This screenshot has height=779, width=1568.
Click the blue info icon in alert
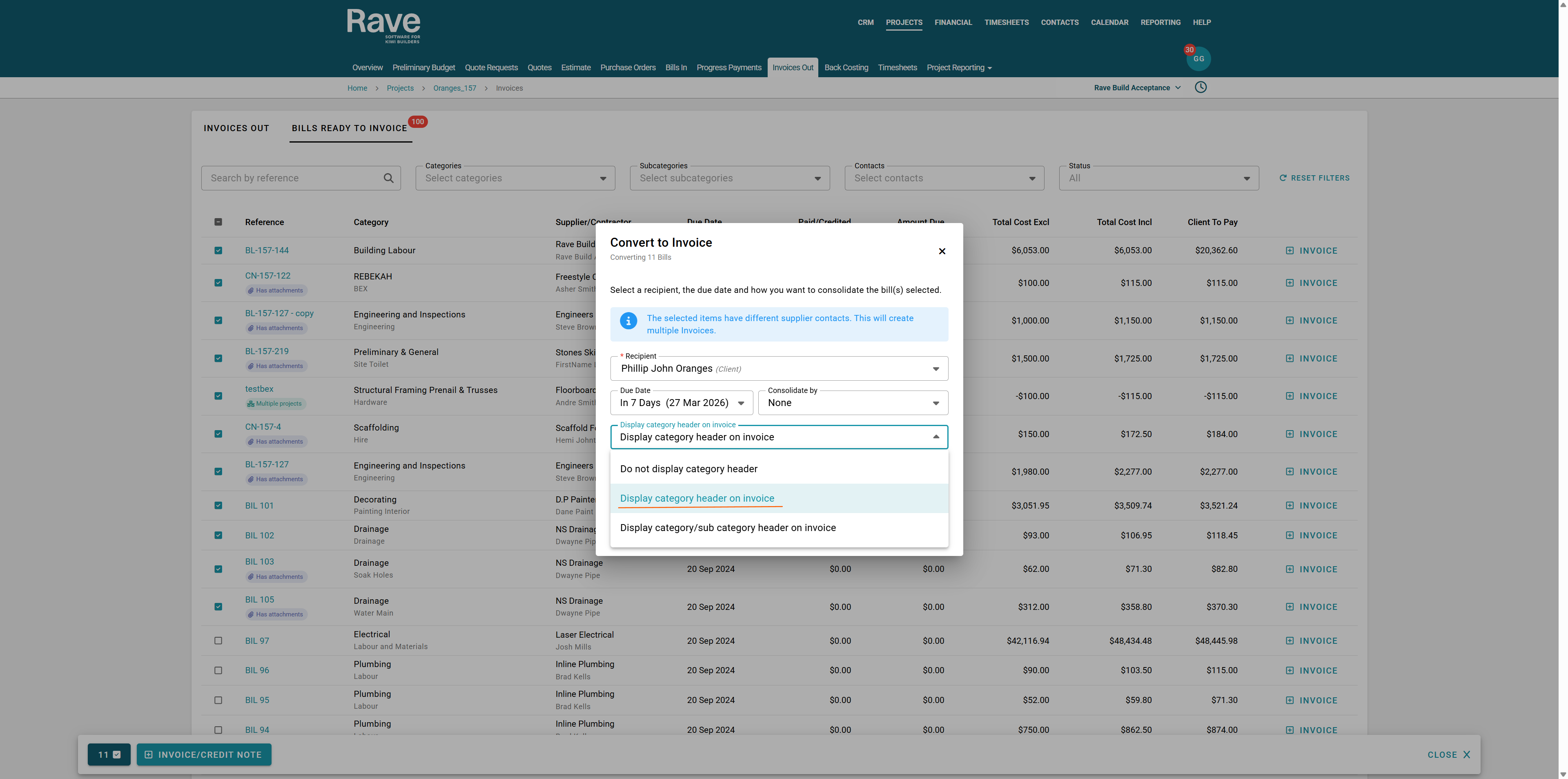[x=628, y=320]
